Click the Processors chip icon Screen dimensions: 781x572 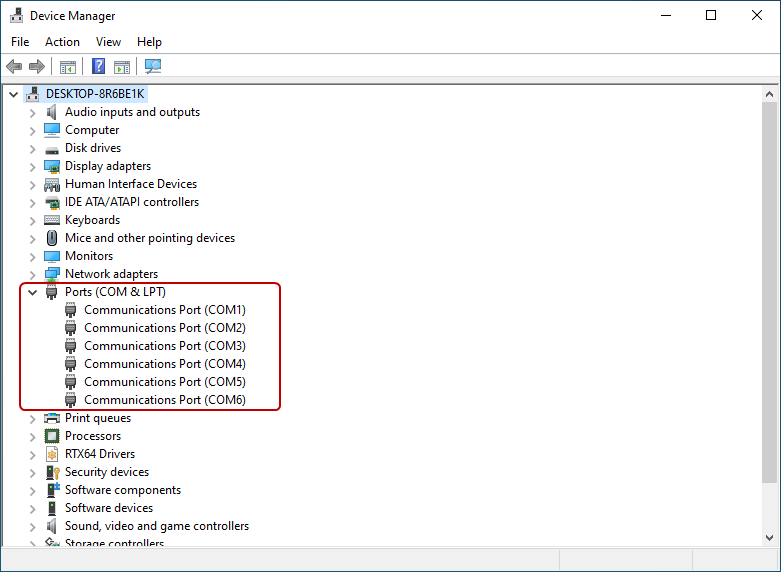(52, 436)
